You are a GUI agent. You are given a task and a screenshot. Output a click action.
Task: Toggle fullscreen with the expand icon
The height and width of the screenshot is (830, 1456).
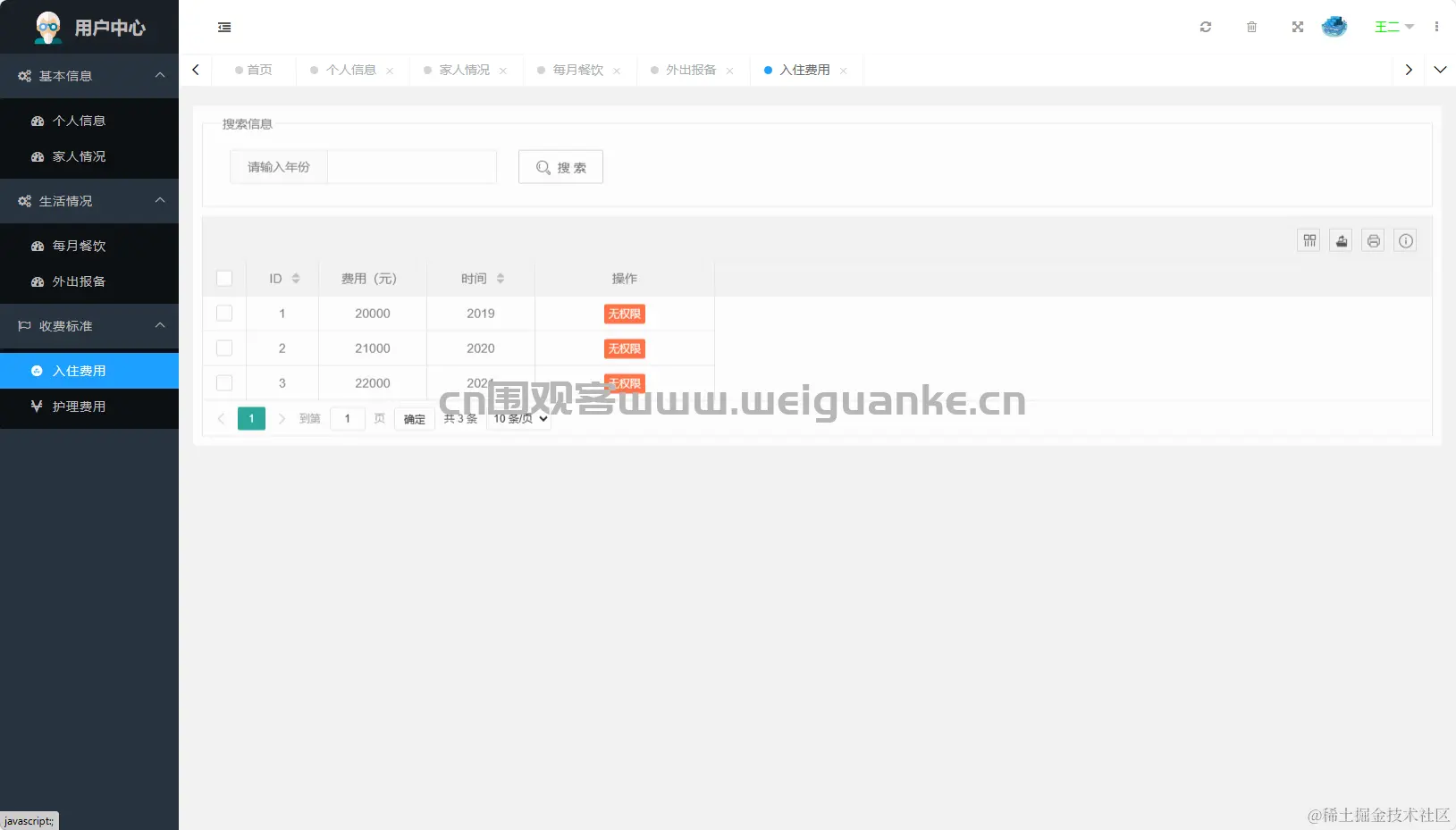click(1298, 27)
